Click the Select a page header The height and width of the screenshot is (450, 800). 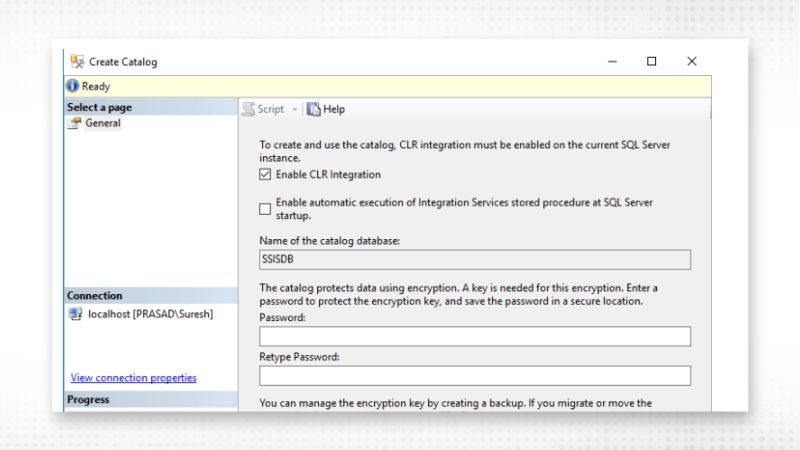pyautogui.click(x=151, y=107)
